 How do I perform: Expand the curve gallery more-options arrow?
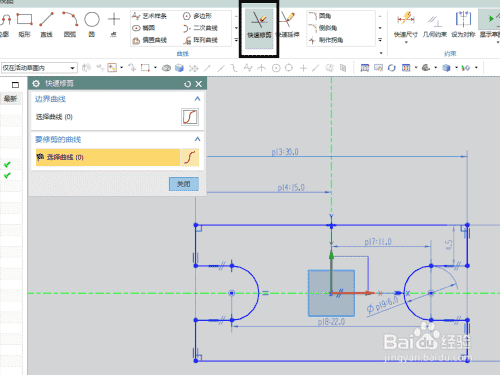click(236, 40)
